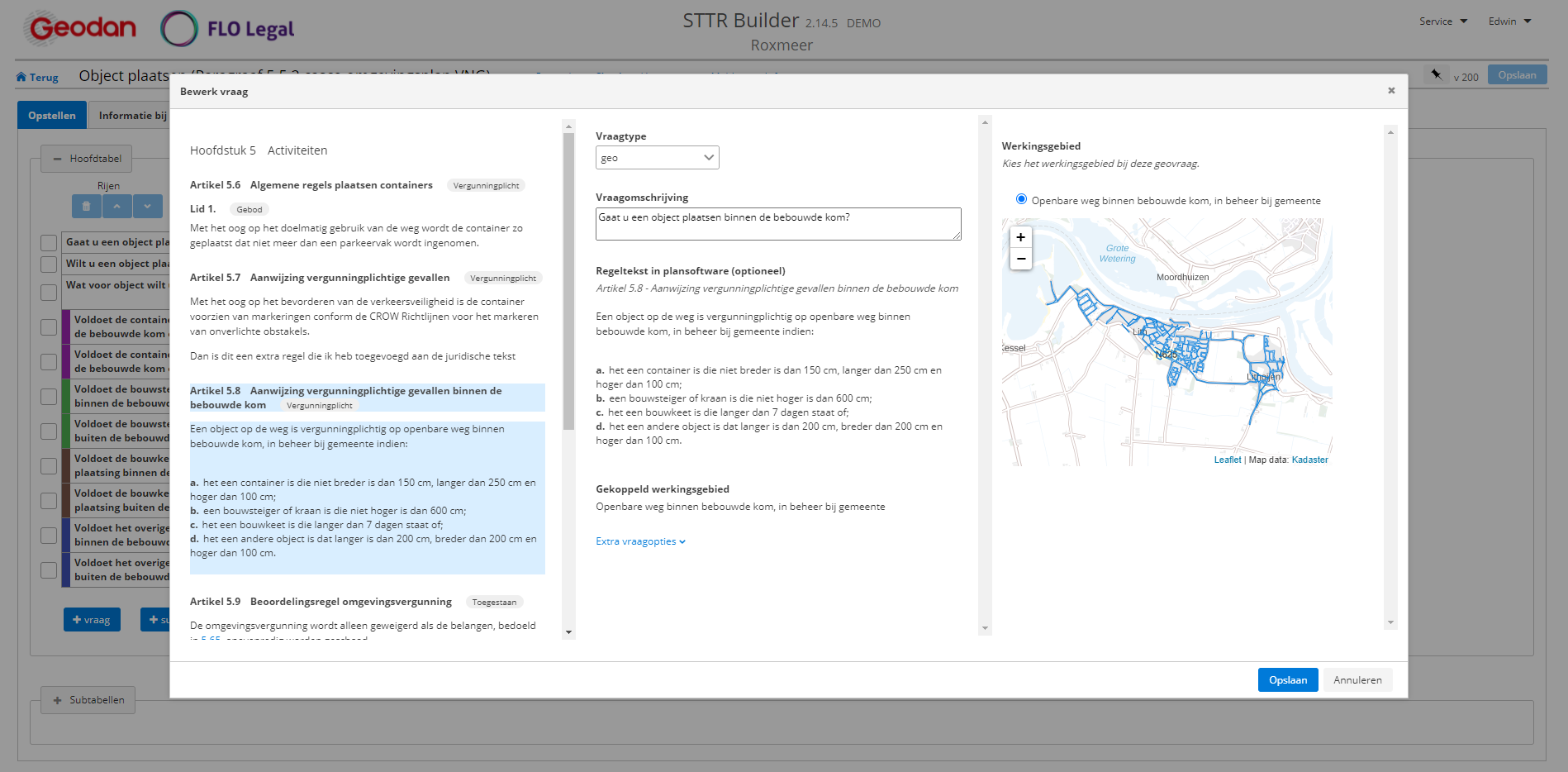The image size is (1568, 772).
Task: Open the Leaflet attribution link
Action: 1227,460
